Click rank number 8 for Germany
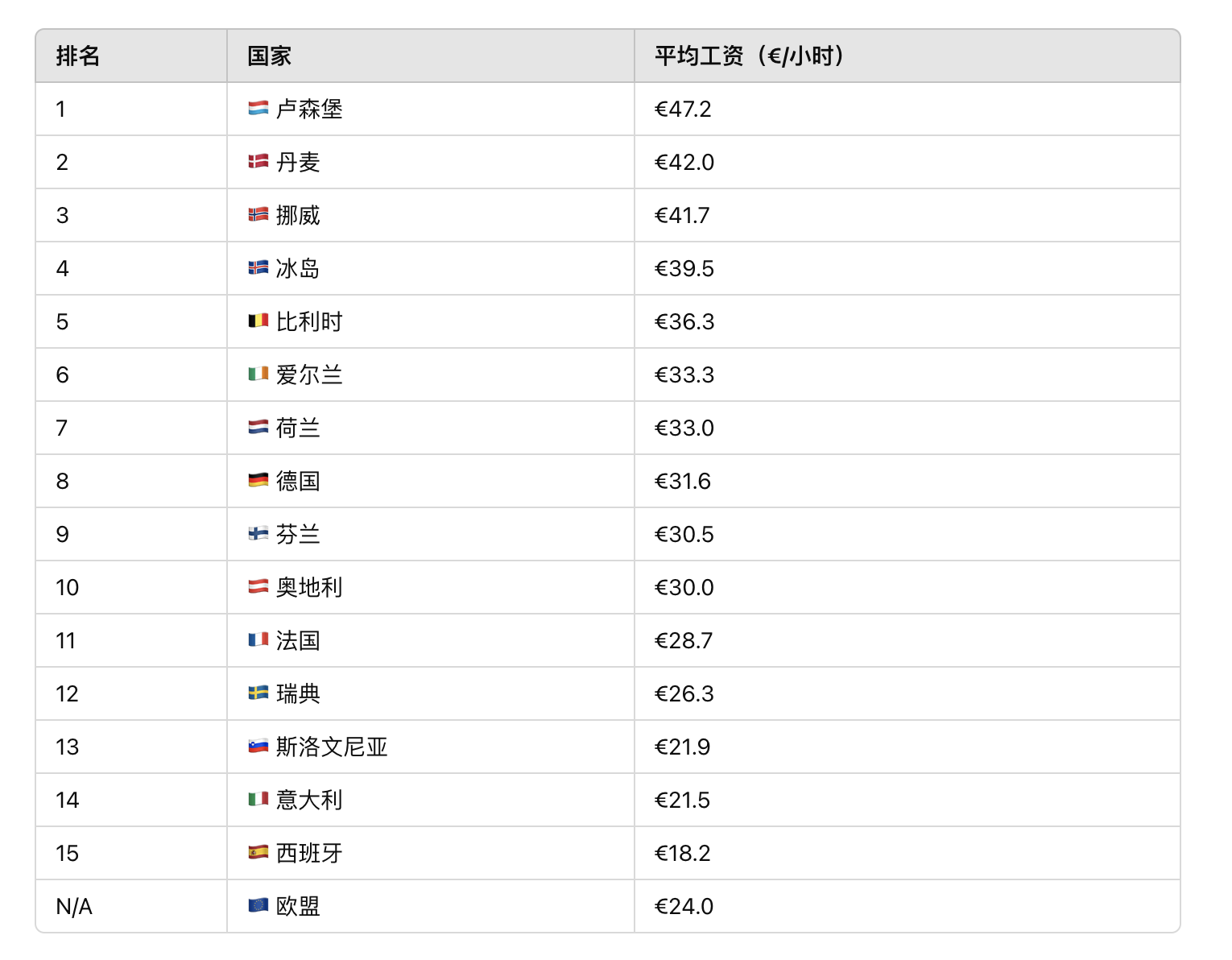 tap(63, 481)
